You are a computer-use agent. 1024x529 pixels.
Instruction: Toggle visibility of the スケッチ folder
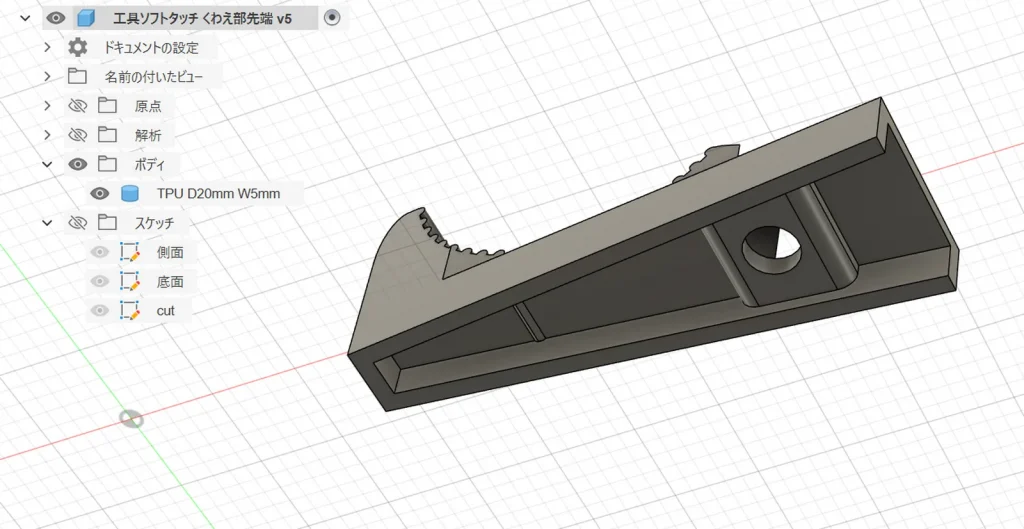pos(78,223)
